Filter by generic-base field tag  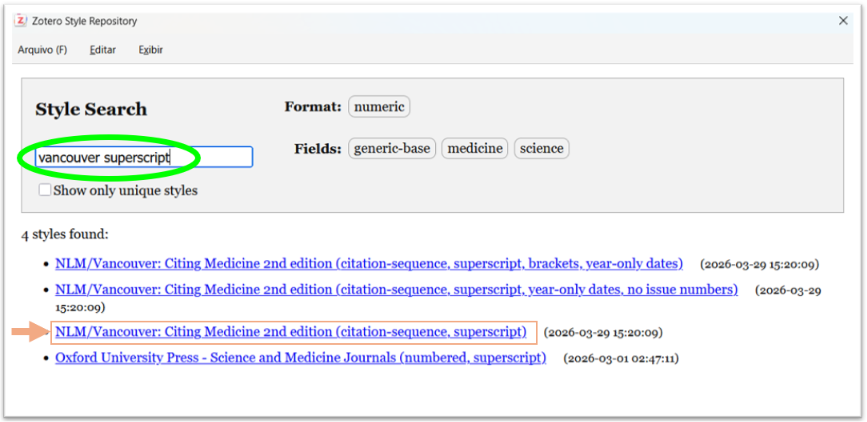[x=392, y=148]
